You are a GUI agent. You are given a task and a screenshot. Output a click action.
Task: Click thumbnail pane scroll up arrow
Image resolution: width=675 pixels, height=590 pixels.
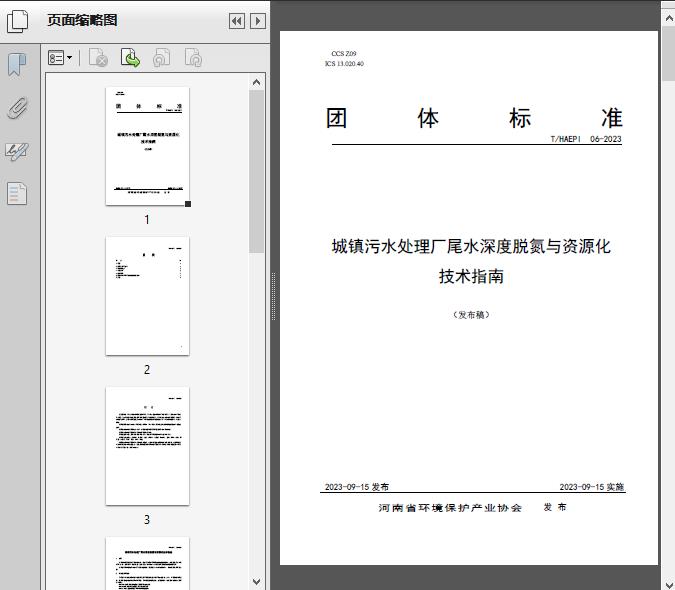tap(257, 82)
